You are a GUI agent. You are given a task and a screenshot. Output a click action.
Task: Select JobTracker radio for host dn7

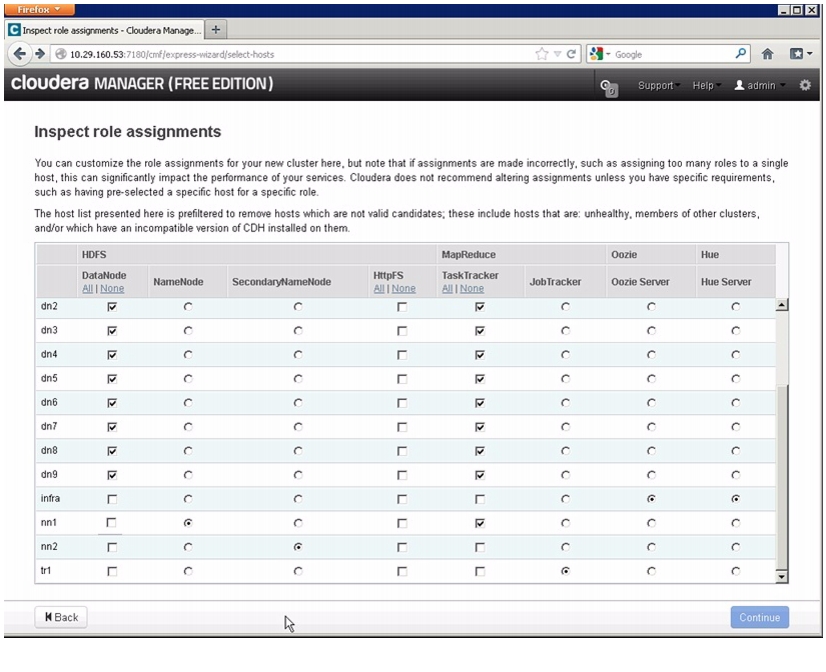tap(565, 427)
